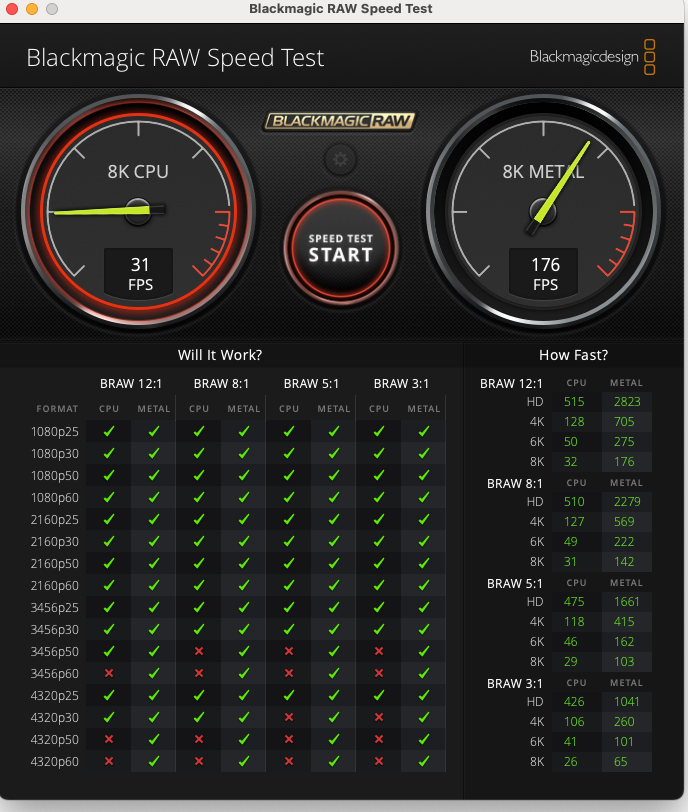Click the Blackmagic RAW logo badge

[x=340, y=121]
